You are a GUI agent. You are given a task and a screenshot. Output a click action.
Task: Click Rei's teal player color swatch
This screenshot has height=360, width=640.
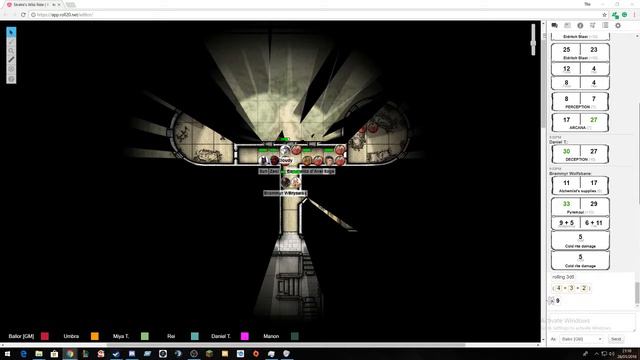(x=195, y=336)
